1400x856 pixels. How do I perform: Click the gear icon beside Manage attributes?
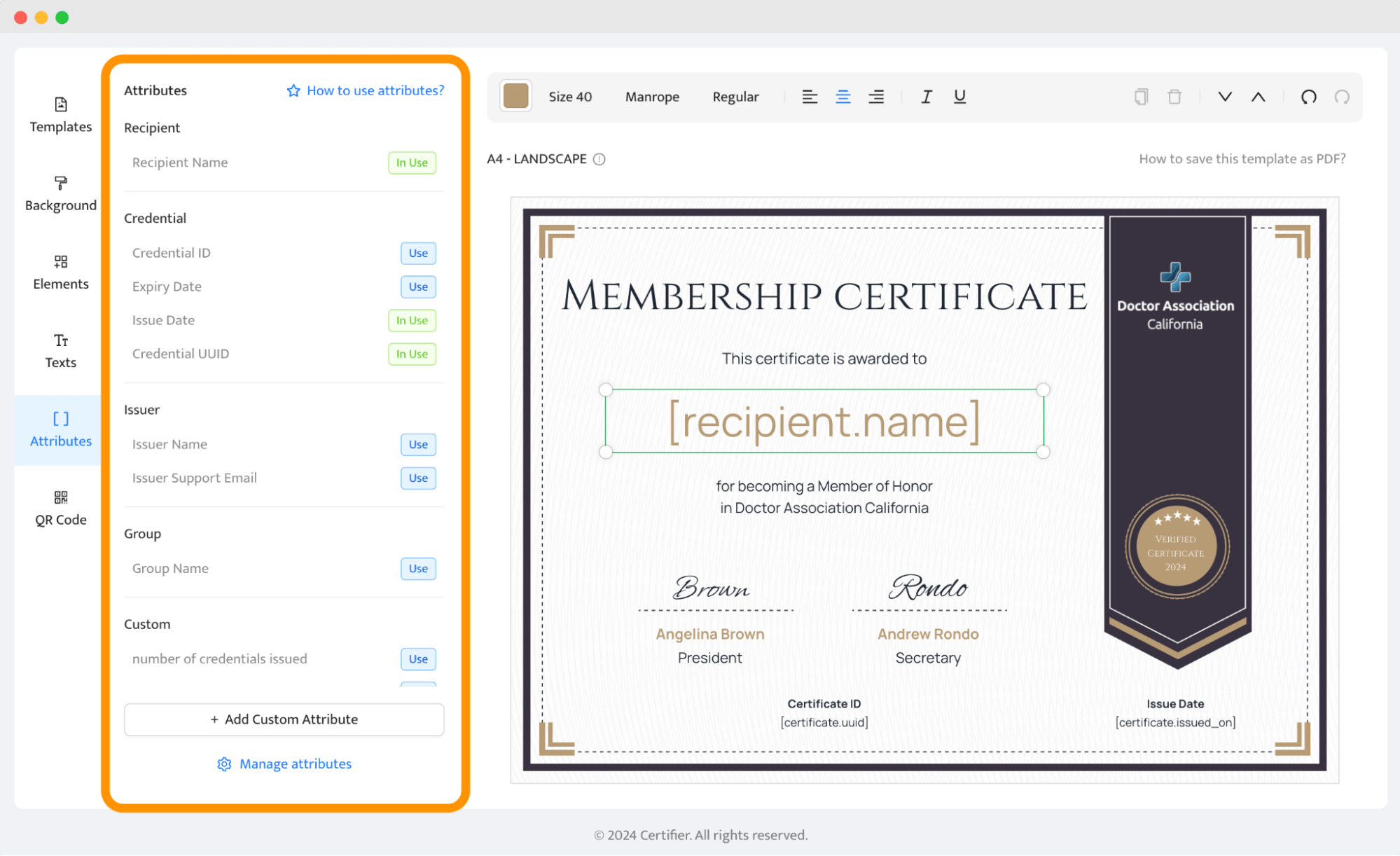(x=224, y=764)
